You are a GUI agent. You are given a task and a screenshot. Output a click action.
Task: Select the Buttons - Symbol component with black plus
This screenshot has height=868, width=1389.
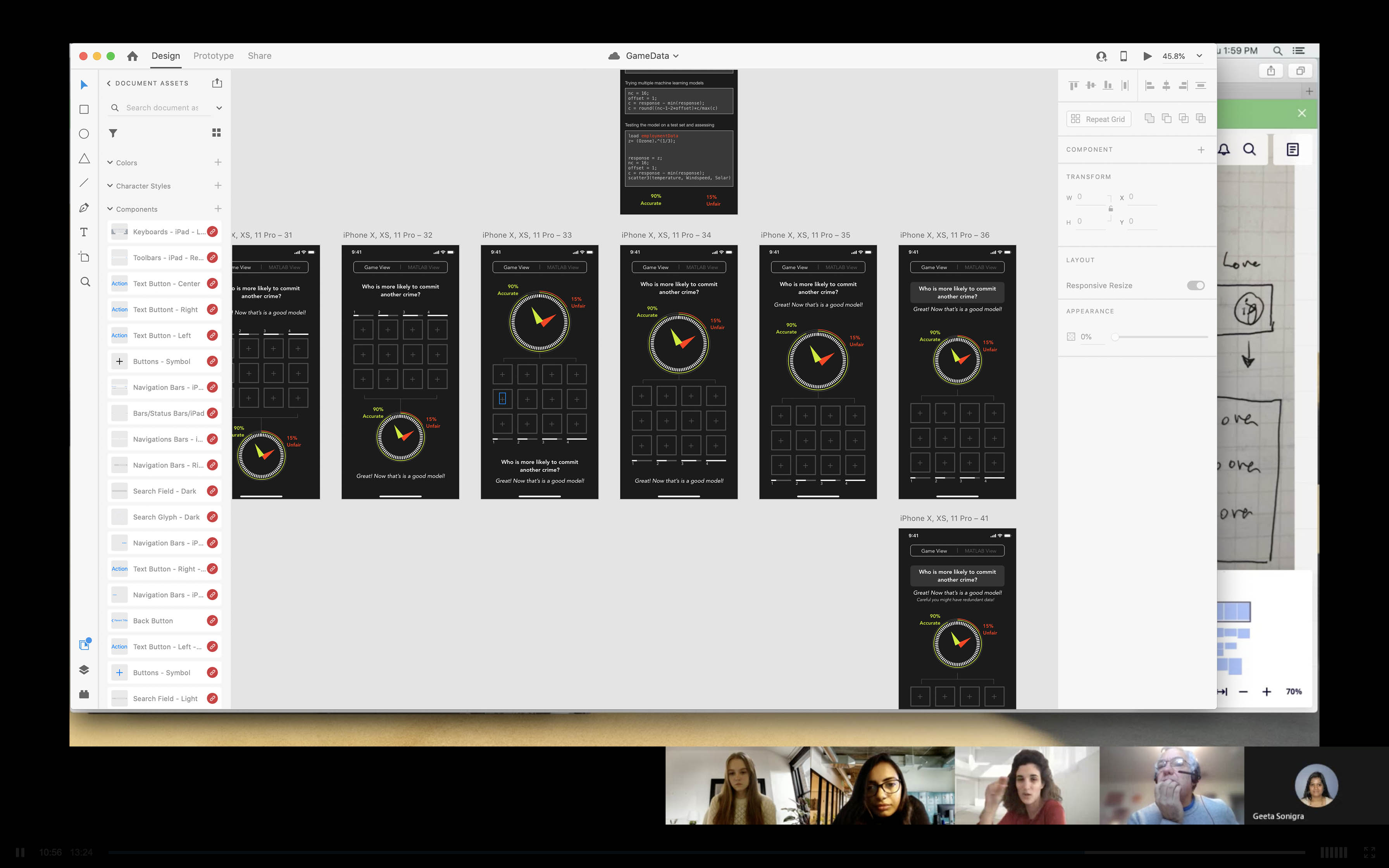(x=164, y=361)
